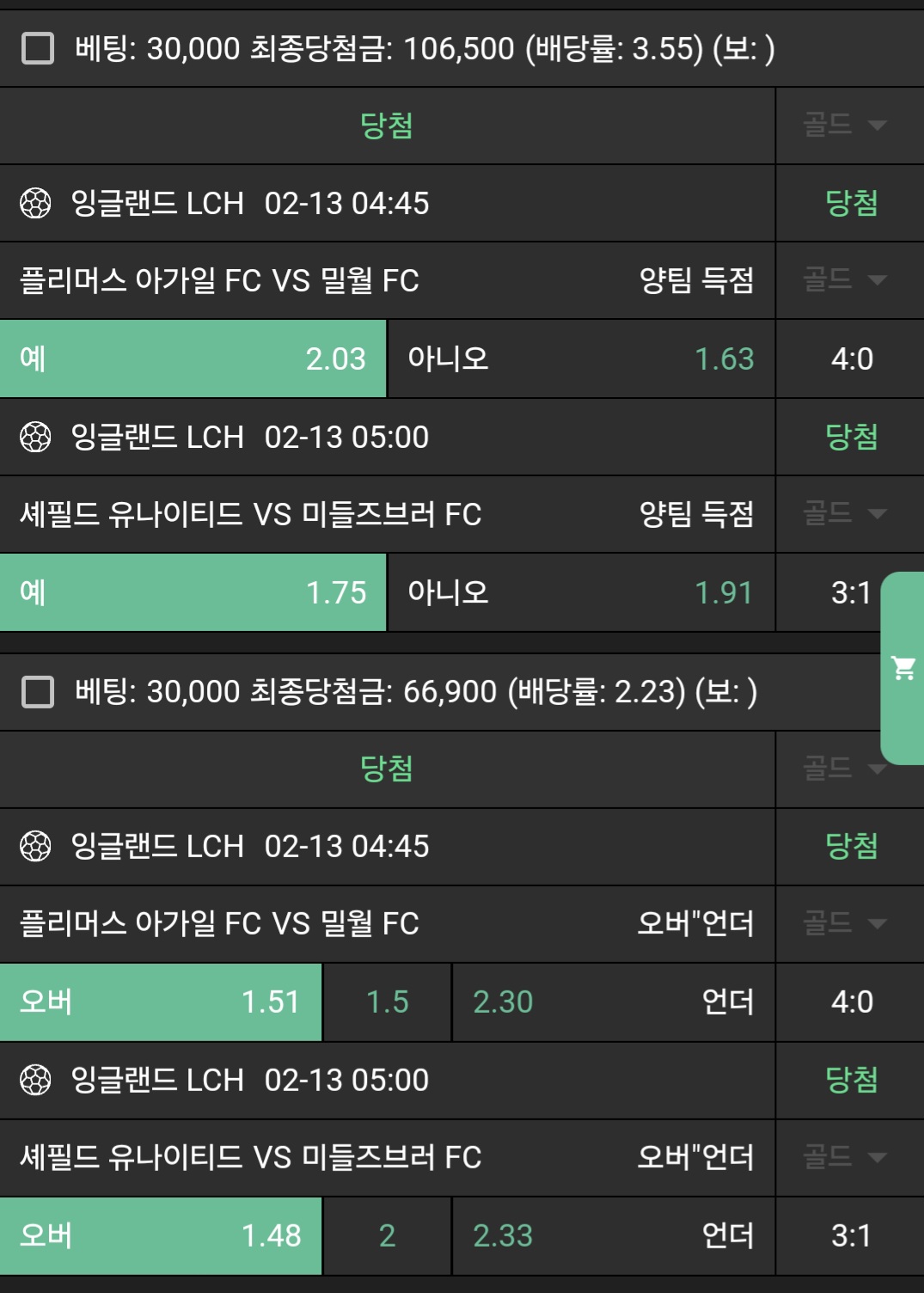This screenshot has height=1293, width=924.
Task: Click soccer ball icon on 04:45 row in 3.55 odds bet
Action: point(35,204)
